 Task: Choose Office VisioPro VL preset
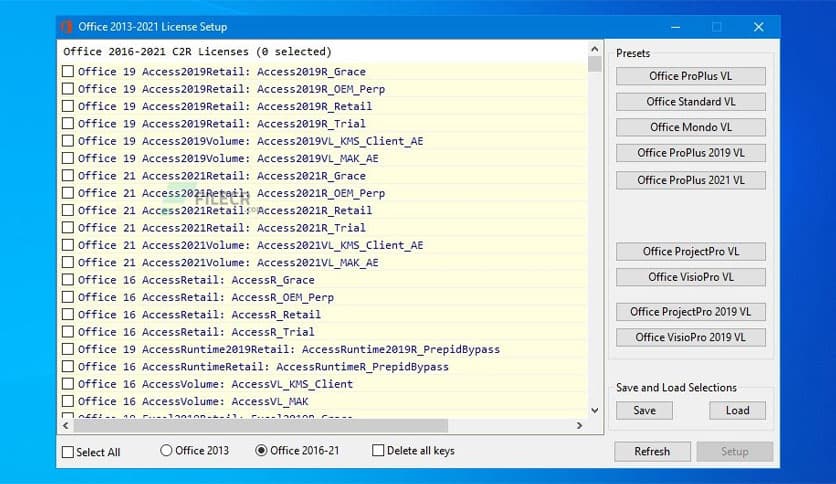[x=690, y=277]
